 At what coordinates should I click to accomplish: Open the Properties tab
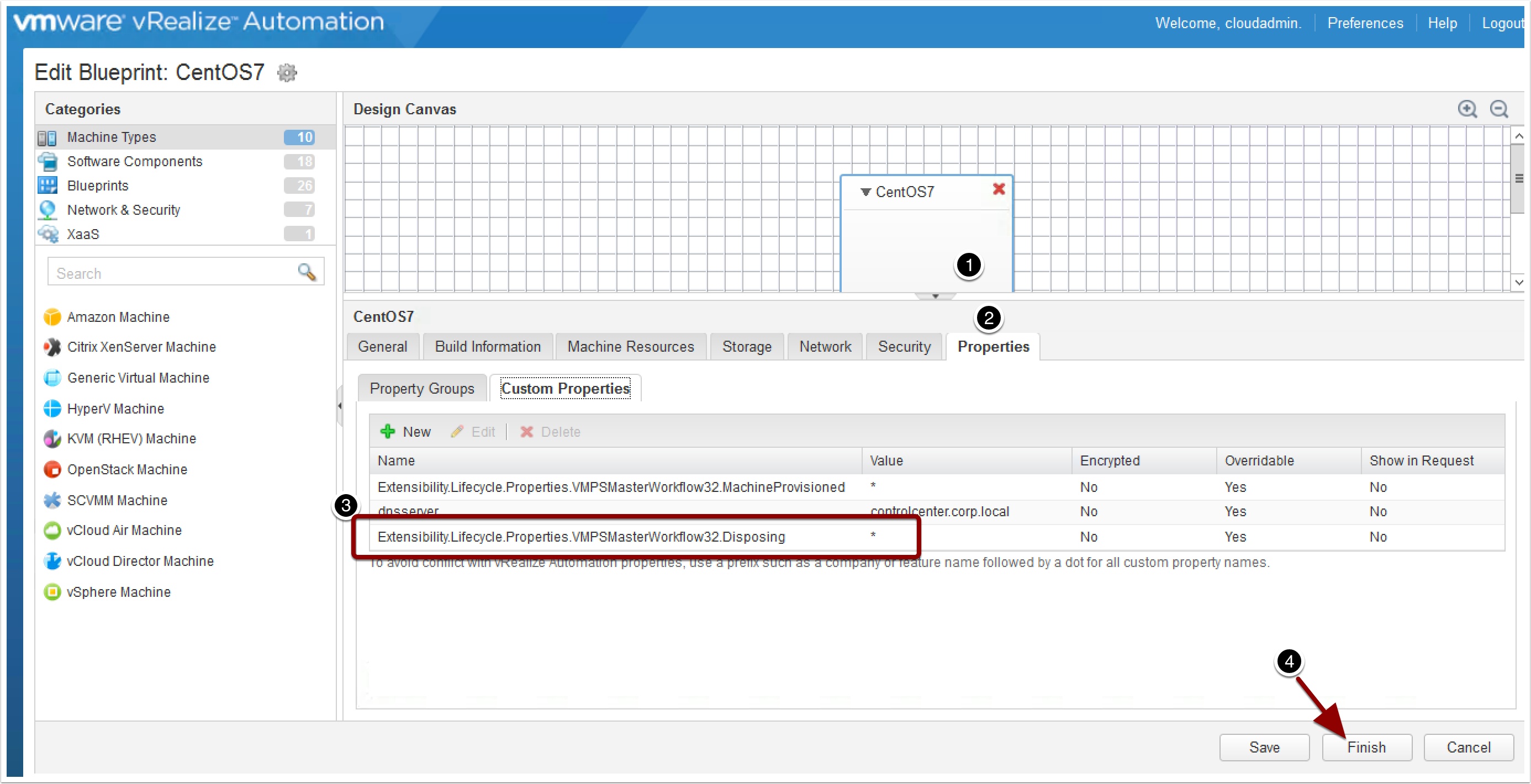coord(993,347)
